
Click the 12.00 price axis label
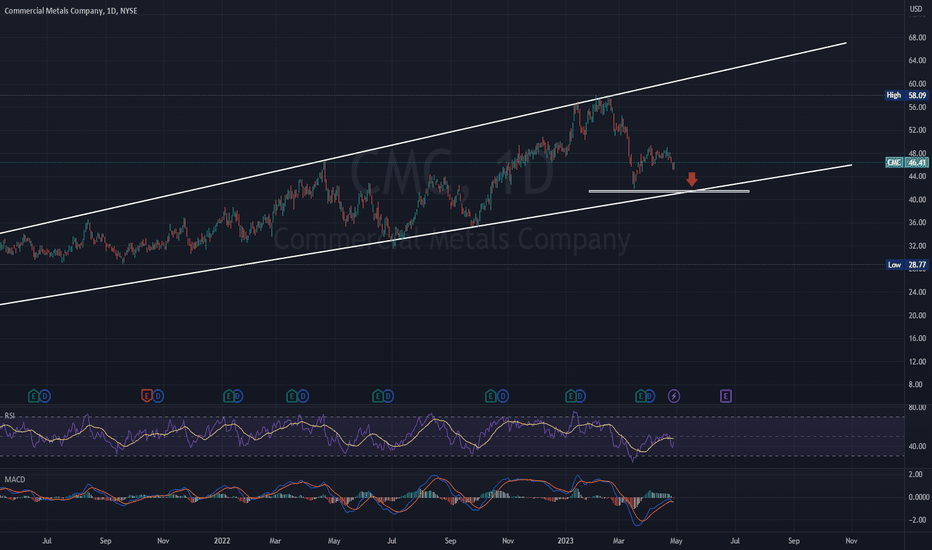[x=917, y=362]
